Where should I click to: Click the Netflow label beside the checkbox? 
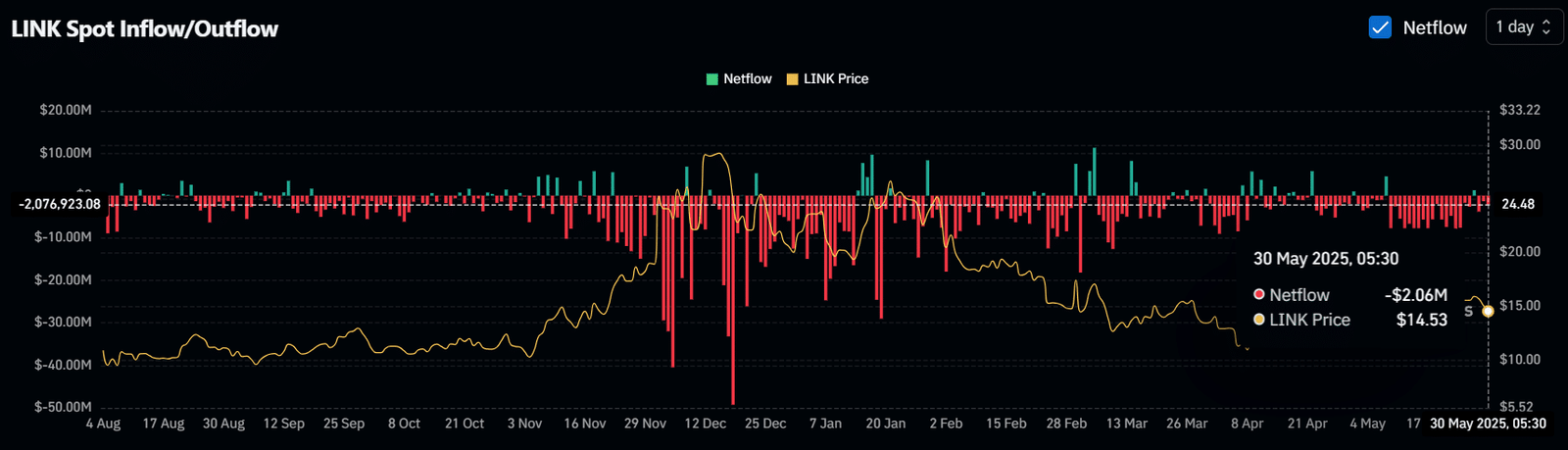click(1435, 27)
